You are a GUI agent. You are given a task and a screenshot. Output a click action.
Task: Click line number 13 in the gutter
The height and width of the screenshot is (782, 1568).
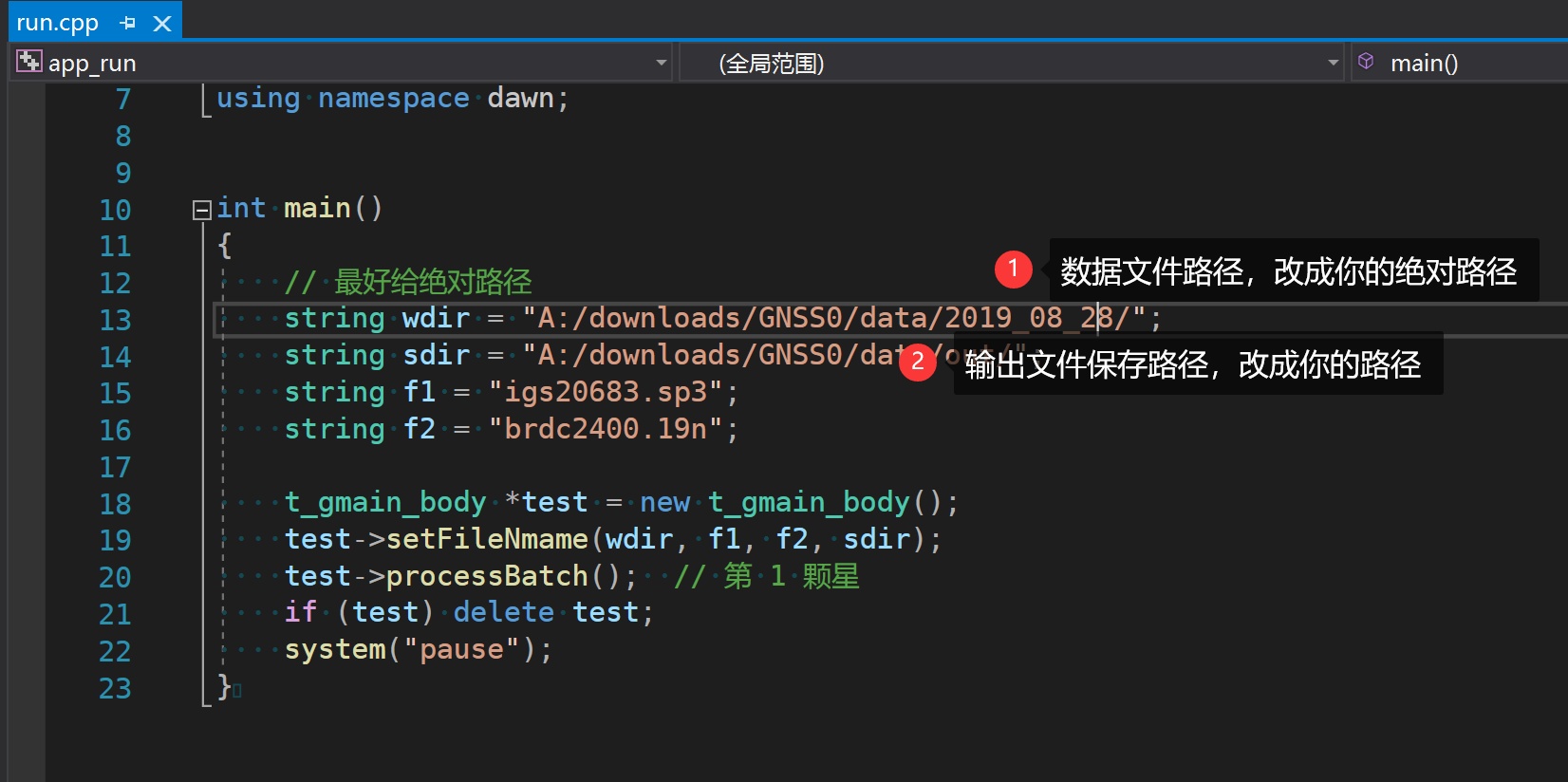tap(116, 320)
